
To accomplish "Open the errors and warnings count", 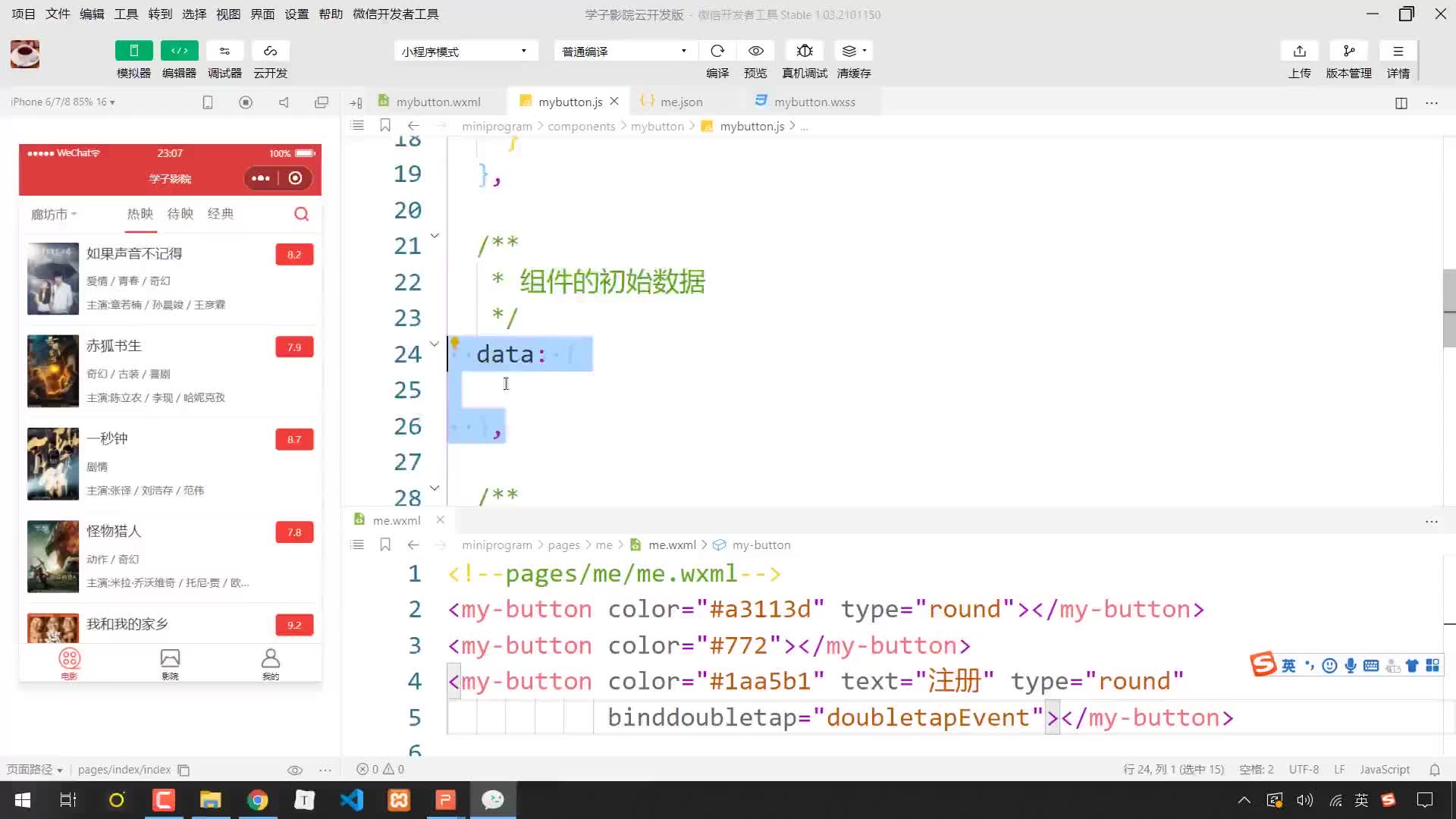I will click(381, 769).
